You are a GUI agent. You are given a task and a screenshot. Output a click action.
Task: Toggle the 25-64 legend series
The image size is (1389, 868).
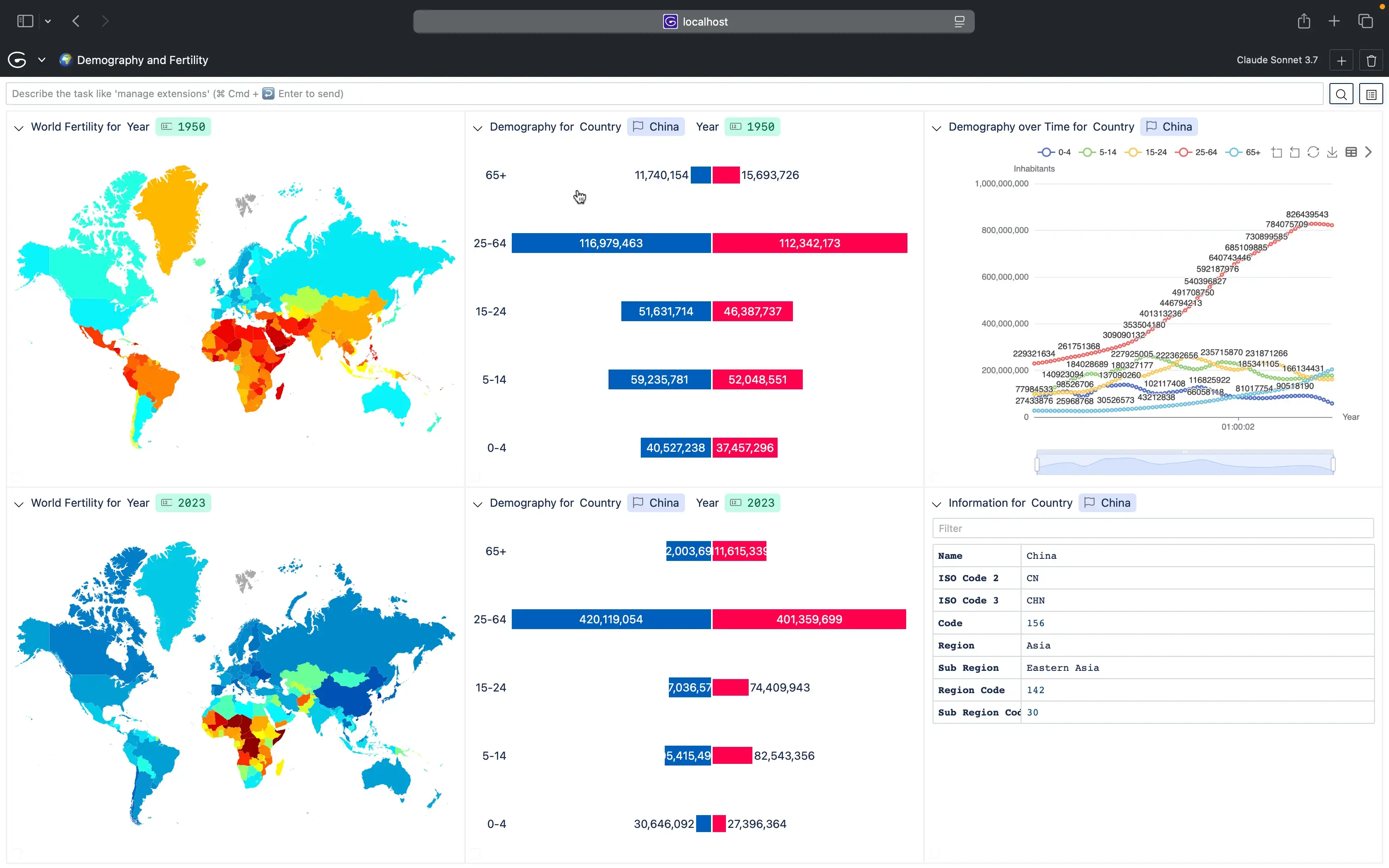1196,152
